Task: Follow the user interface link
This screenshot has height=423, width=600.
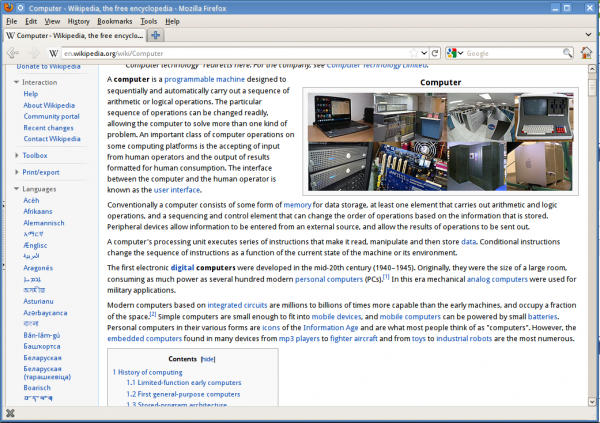Action: 177,190
